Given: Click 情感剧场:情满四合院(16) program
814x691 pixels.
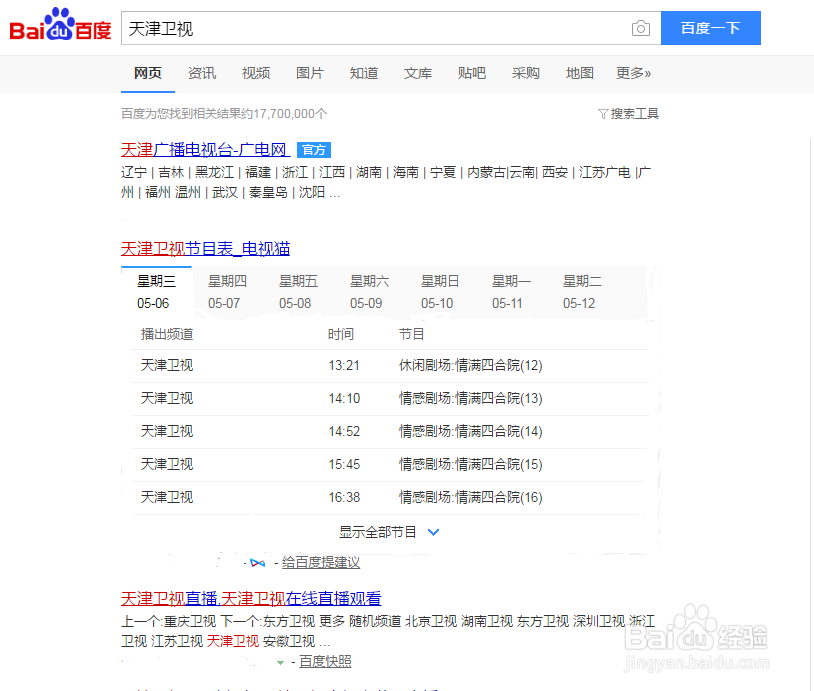Looking at the screenshot, I should pos(470,497).
